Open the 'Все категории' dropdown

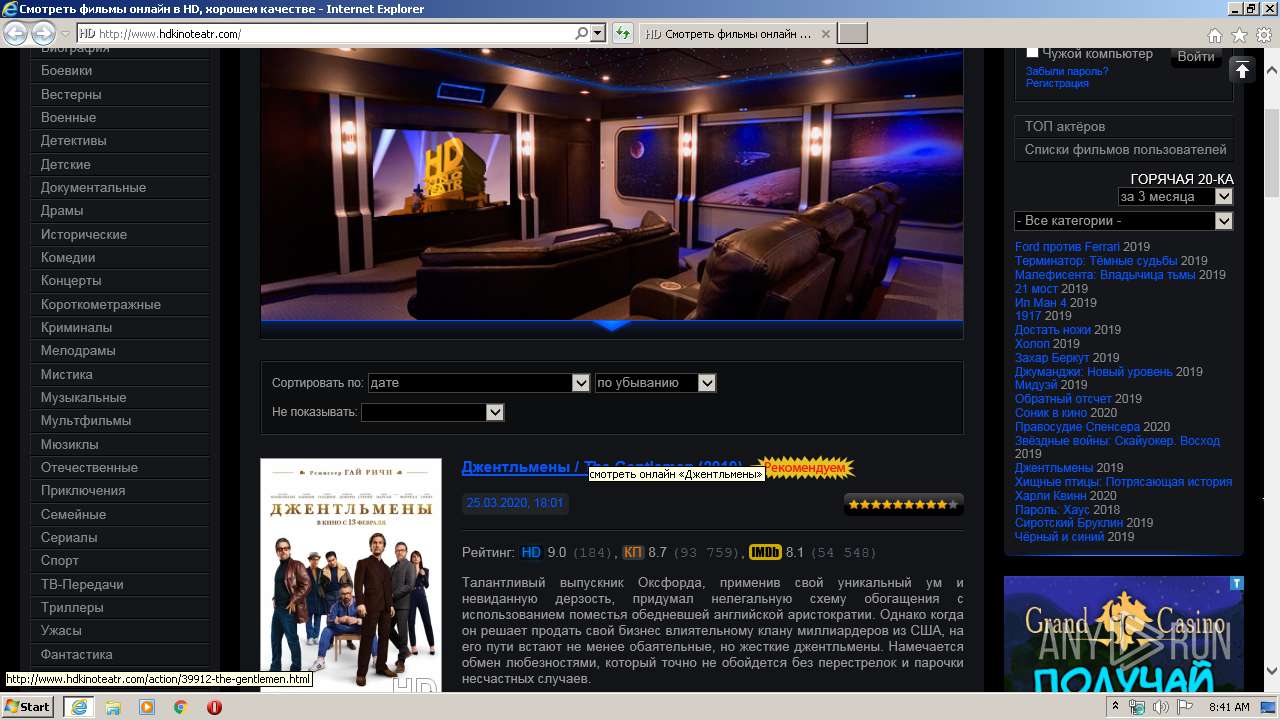(x=1123, y=221)
